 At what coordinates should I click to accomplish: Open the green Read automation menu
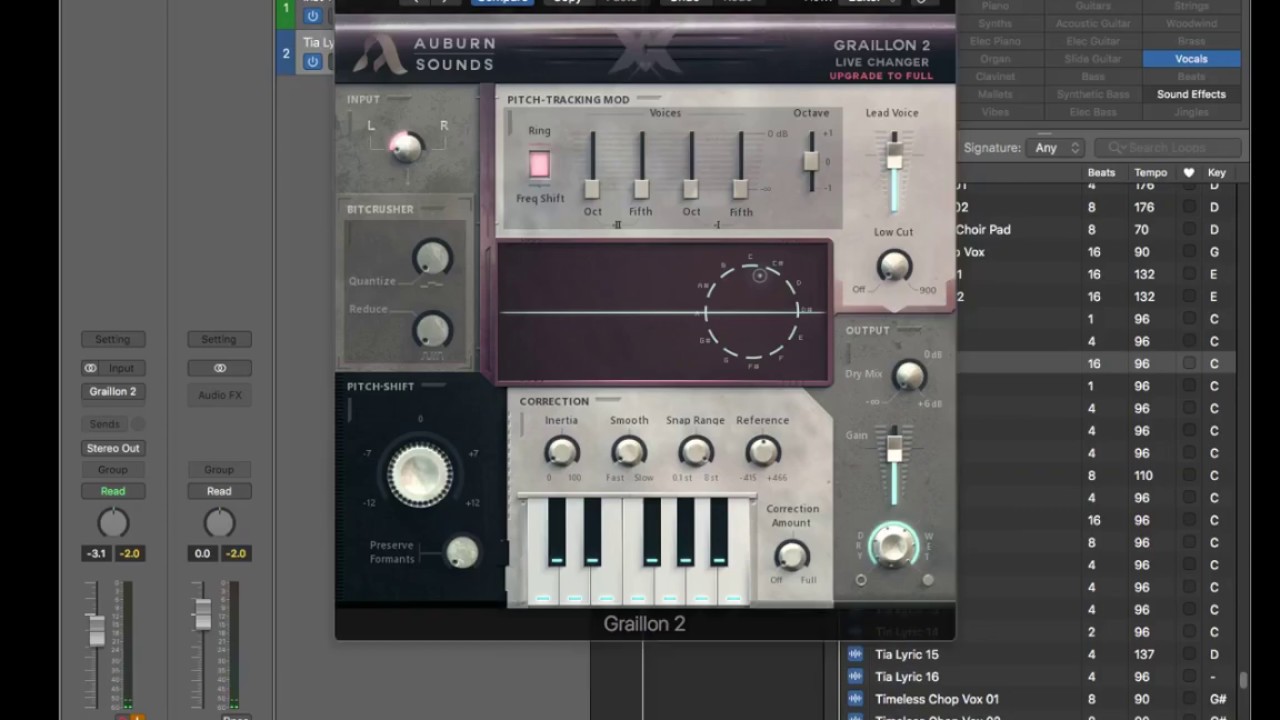click(113, 491)
